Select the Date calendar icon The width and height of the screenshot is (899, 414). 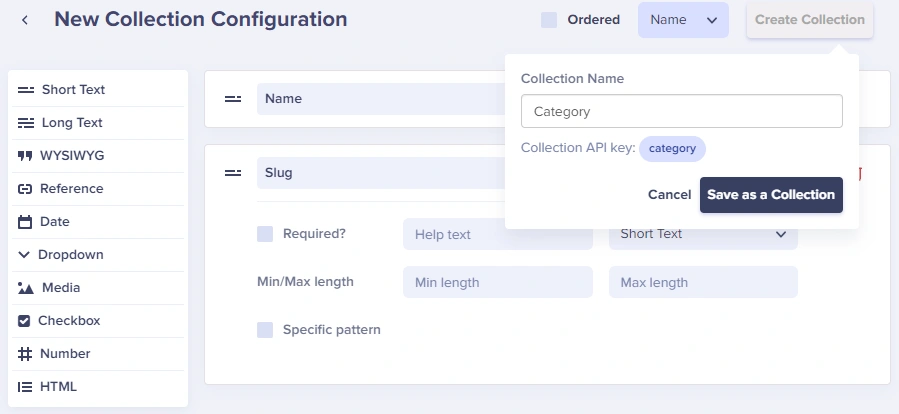click(25, 222)
